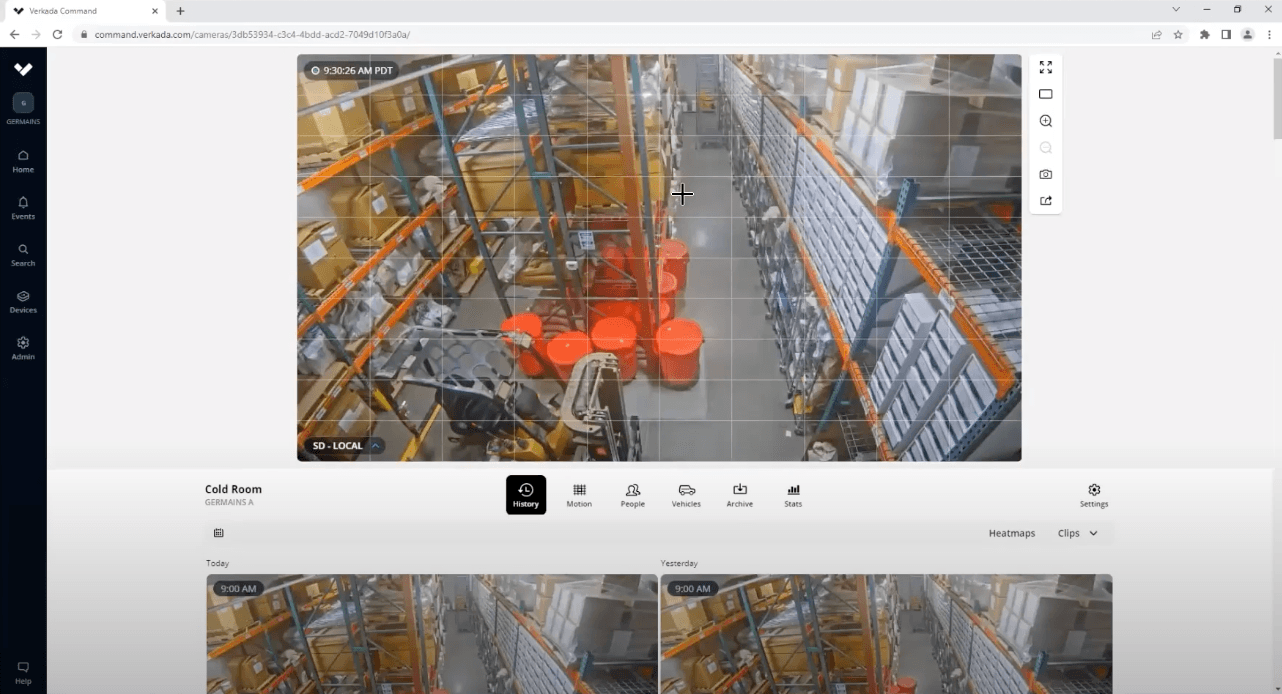The image size is (1282, 694).
Task: Open the Clips dropdown
Action: 1078,533
